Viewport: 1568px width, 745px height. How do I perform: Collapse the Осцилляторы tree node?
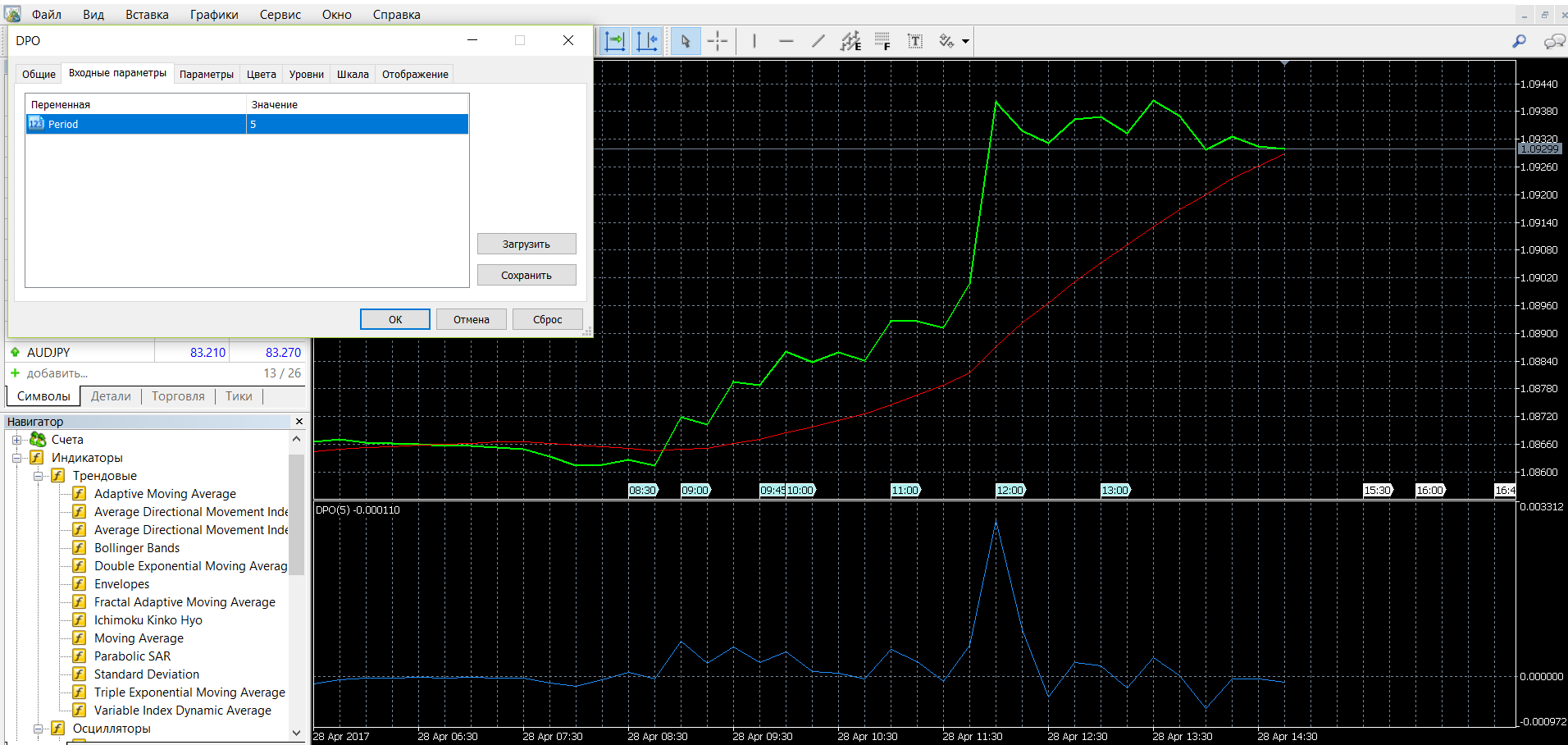click(38, 729)
